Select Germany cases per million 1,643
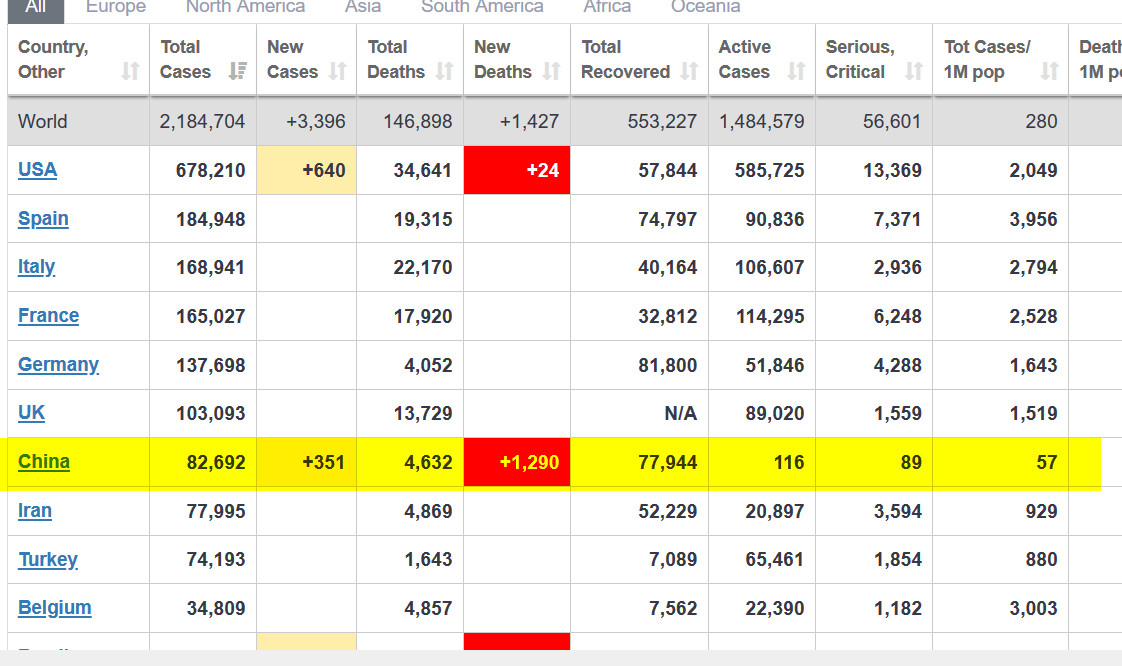 point(1033,365)
